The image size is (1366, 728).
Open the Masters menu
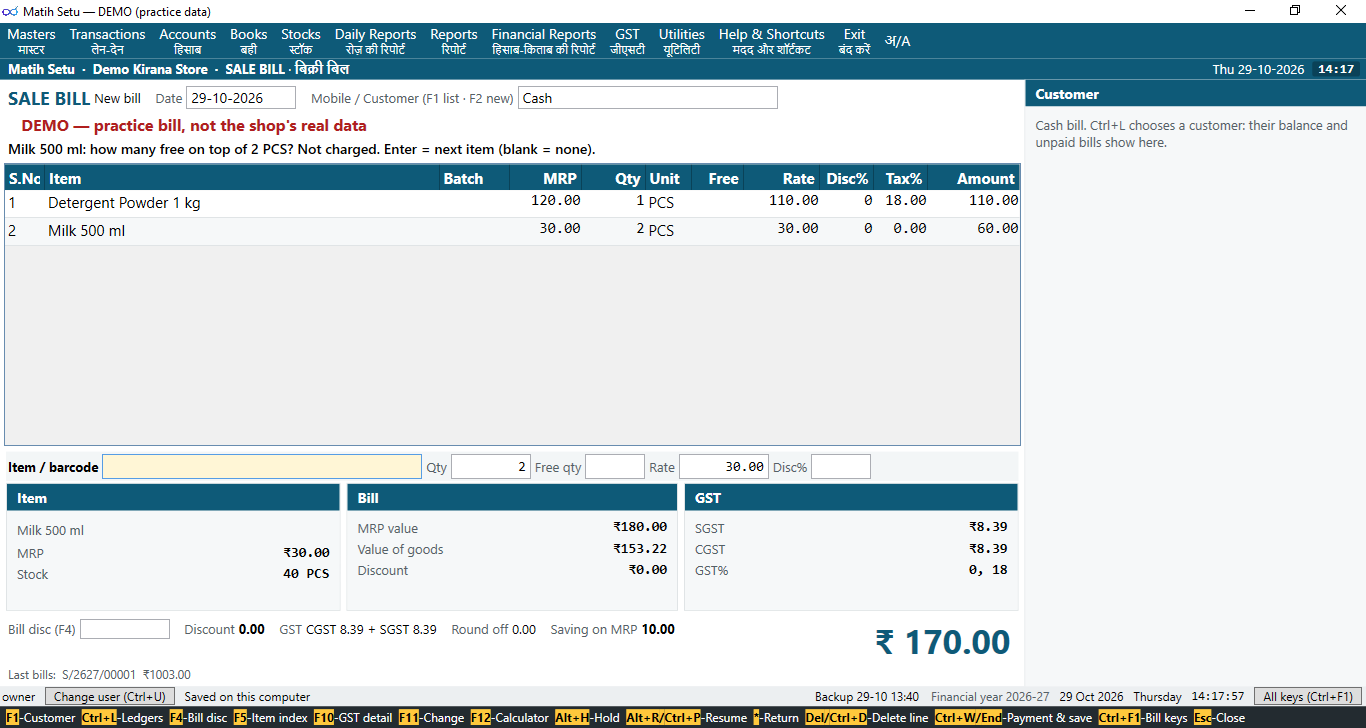click(x=31, y=41)
